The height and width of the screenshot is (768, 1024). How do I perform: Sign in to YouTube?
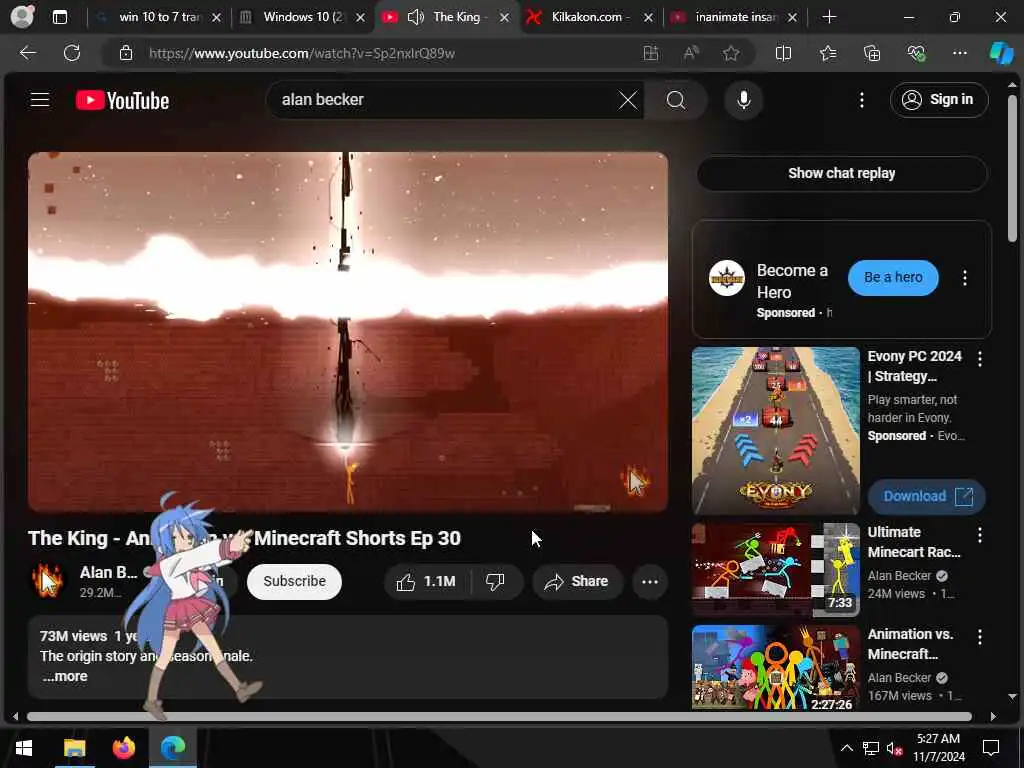(x=938, y=100)
